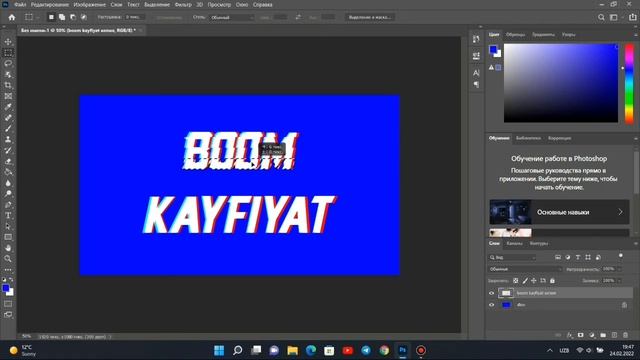Add a layer mask

[x=580, y=335]
